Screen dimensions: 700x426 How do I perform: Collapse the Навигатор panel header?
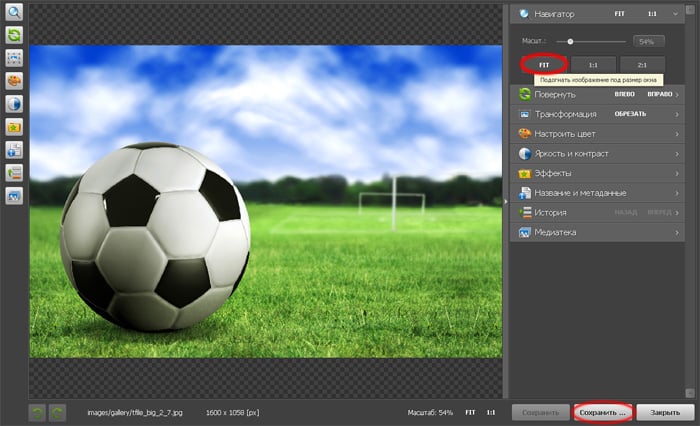pos(597,15)
